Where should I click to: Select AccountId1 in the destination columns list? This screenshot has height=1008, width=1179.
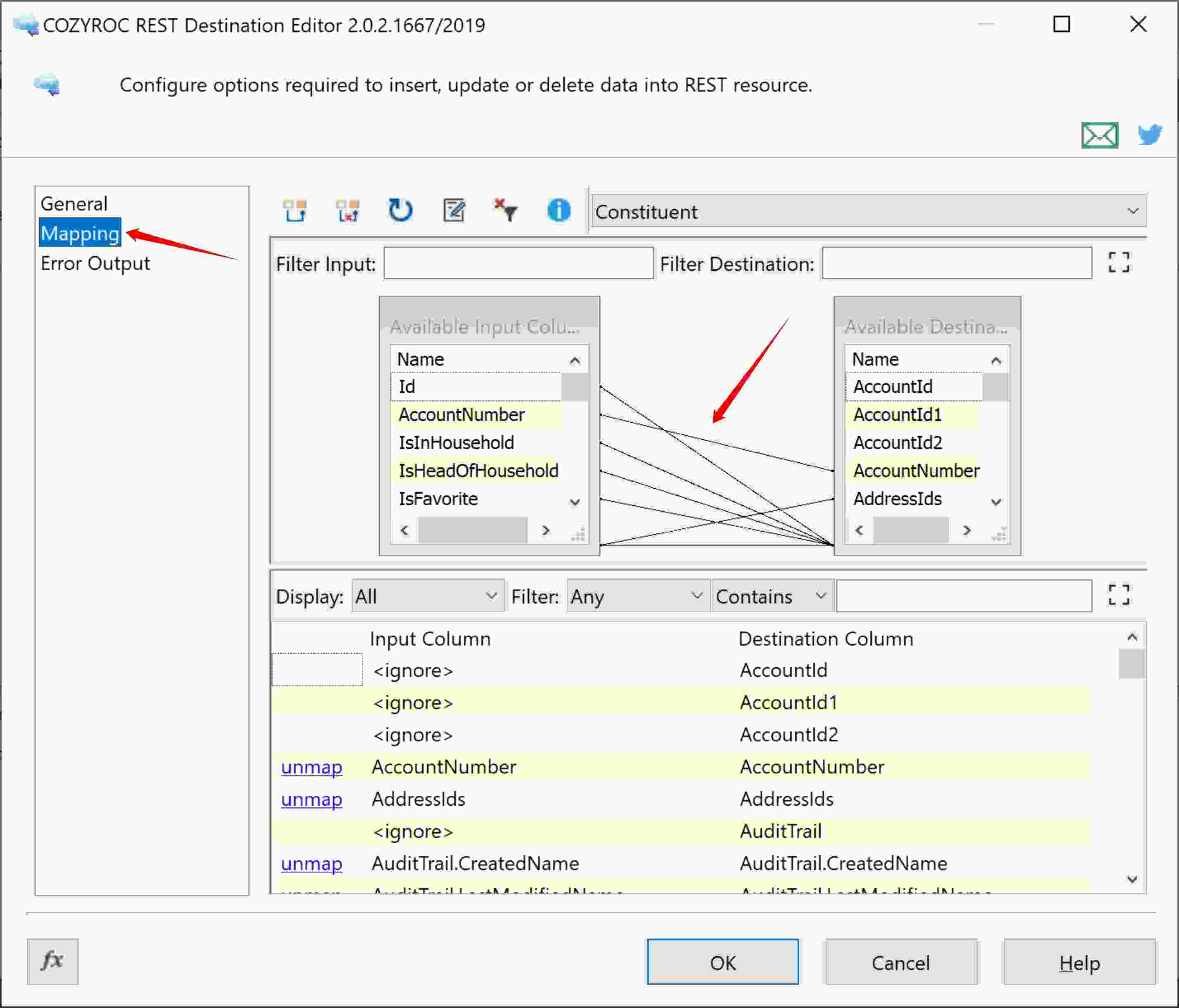pos(914,415)
